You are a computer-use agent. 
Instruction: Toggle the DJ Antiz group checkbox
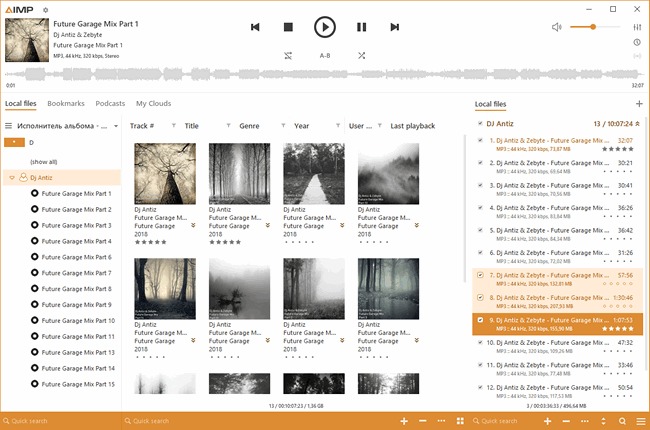(x=480, y=124)
